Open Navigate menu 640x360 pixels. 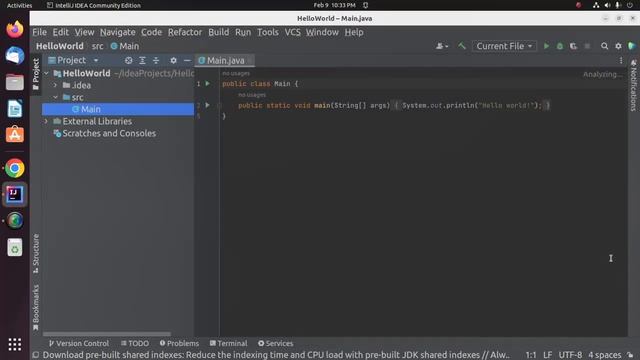(x=118, y=32)
